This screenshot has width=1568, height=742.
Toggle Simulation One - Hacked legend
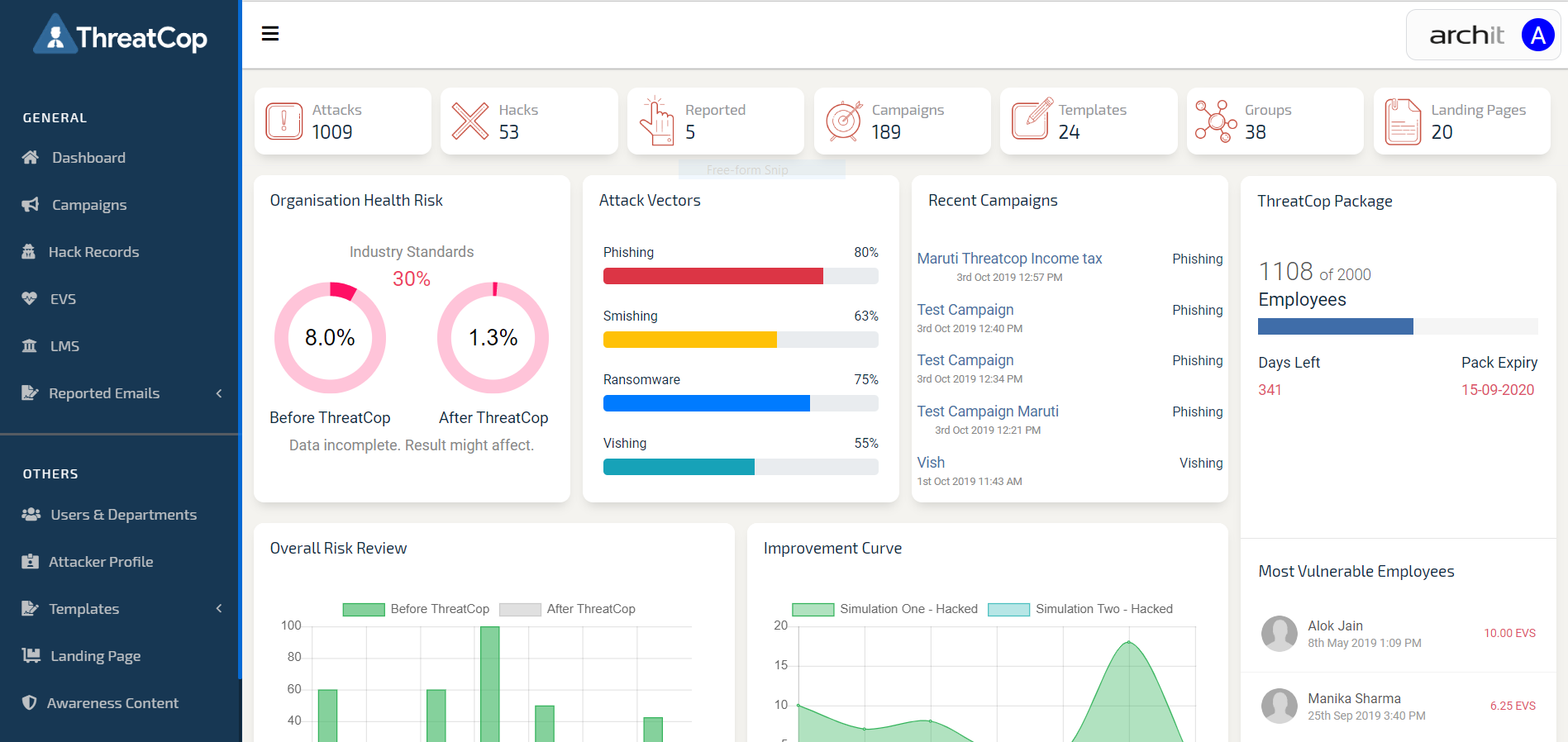point(884,609)
